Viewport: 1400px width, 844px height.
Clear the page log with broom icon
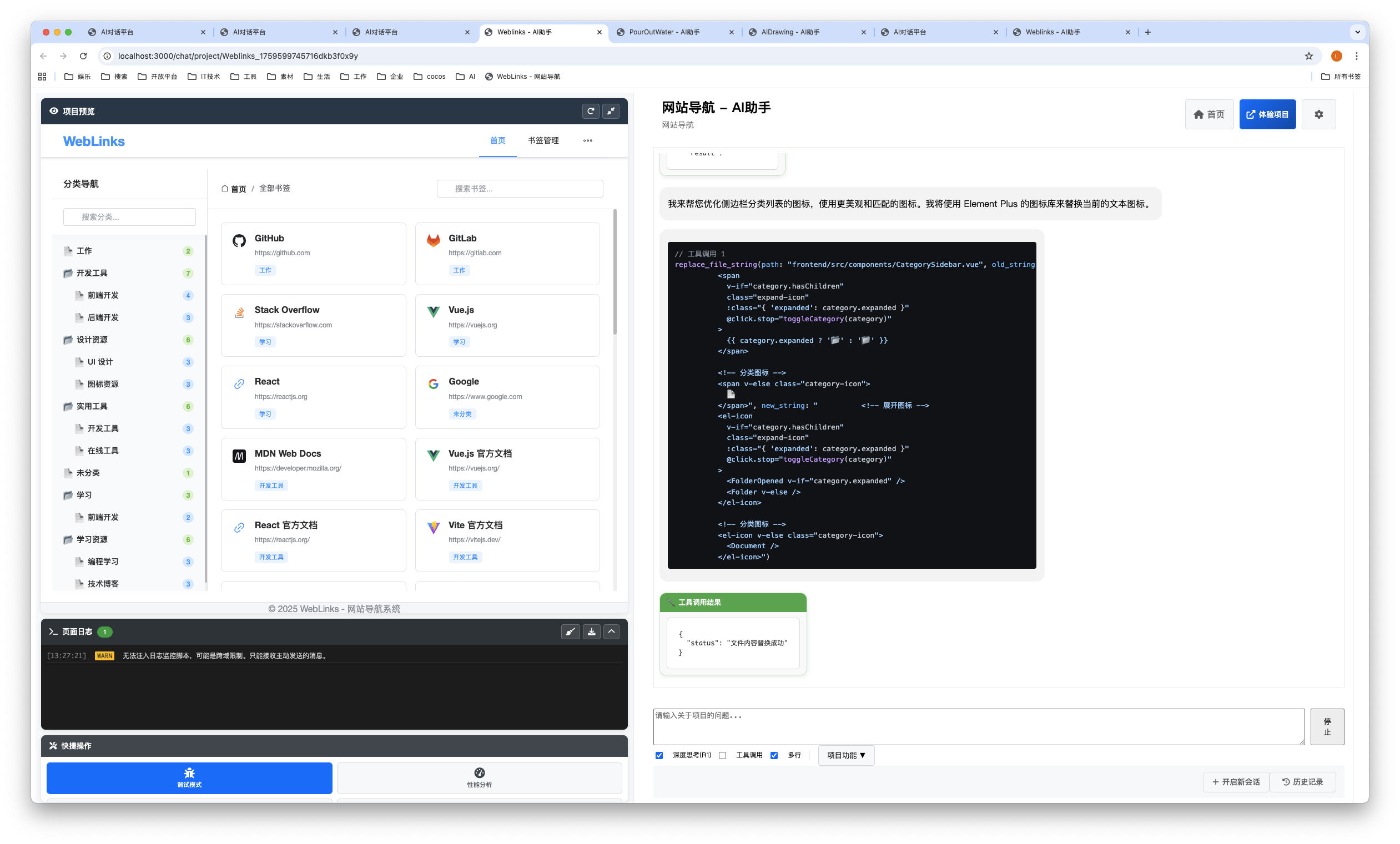[570, 631]
